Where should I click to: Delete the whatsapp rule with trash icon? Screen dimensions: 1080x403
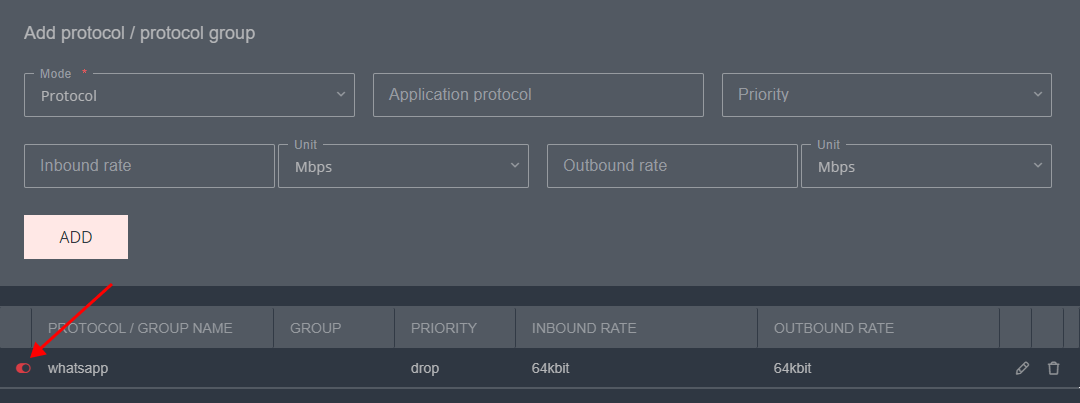coord(1053,368)
